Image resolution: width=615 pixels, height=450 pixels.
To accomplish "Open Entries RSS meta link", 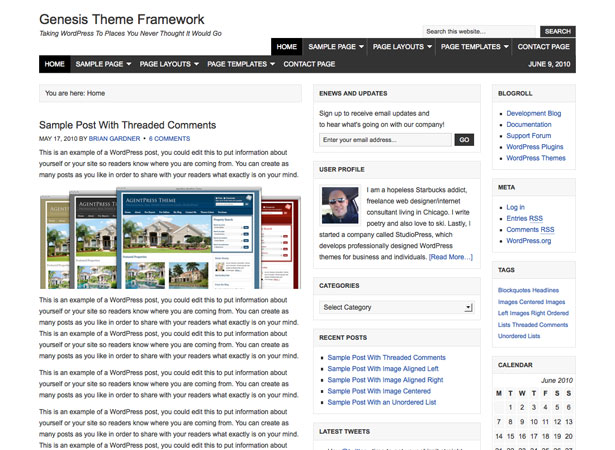I will tap(524, 219).
